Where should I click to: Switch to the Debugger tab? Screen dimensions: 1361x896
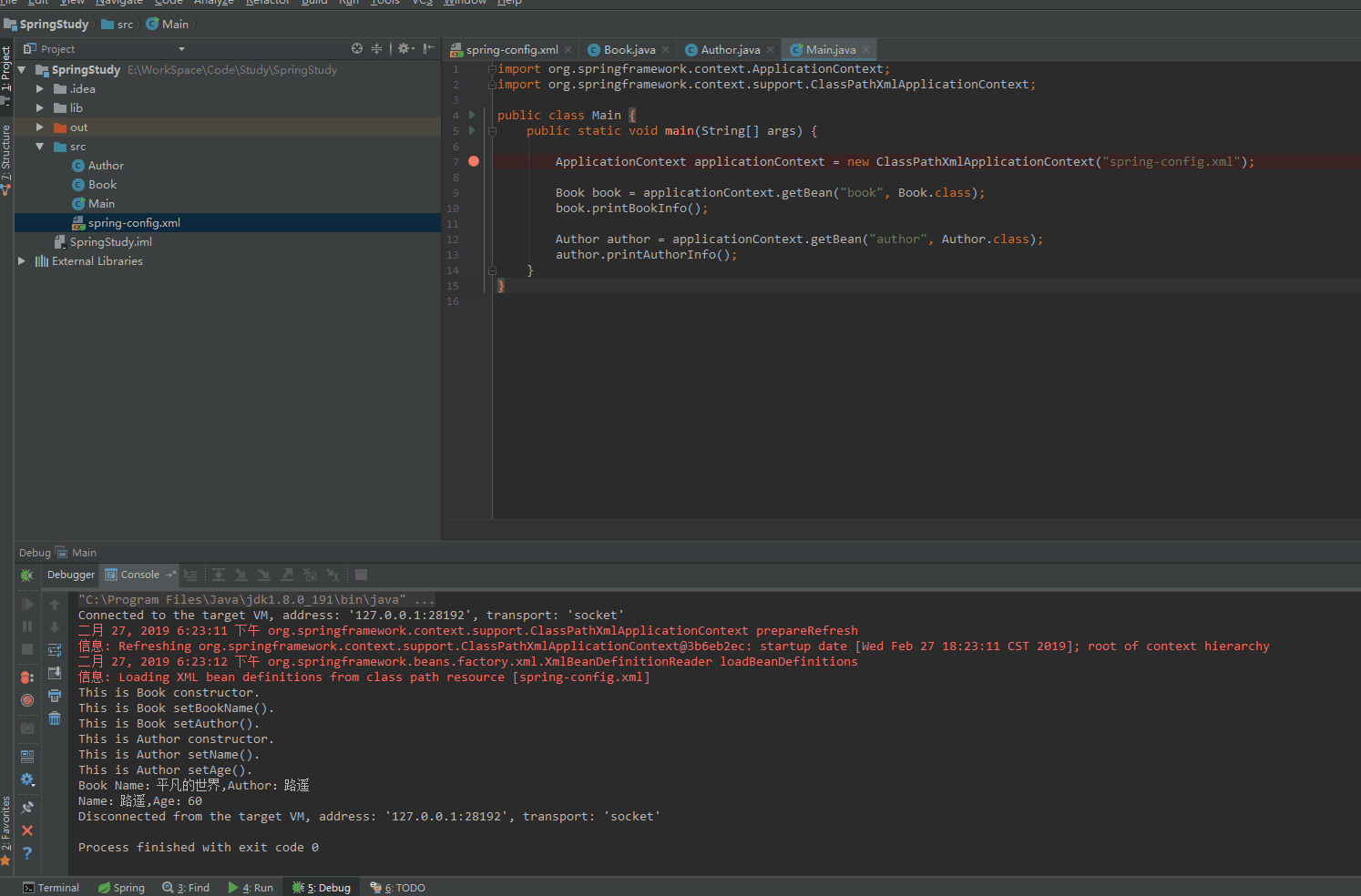coord(71,575)
